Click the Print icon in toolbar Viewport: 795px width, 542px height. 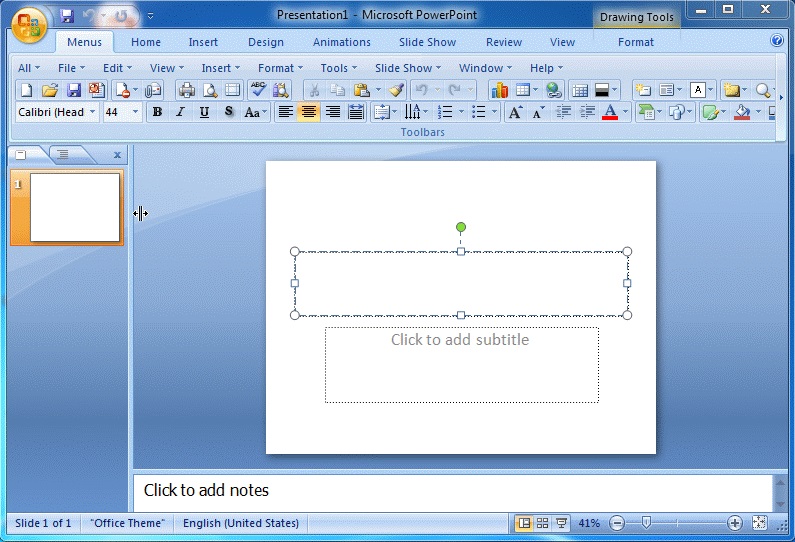(186, 90)
